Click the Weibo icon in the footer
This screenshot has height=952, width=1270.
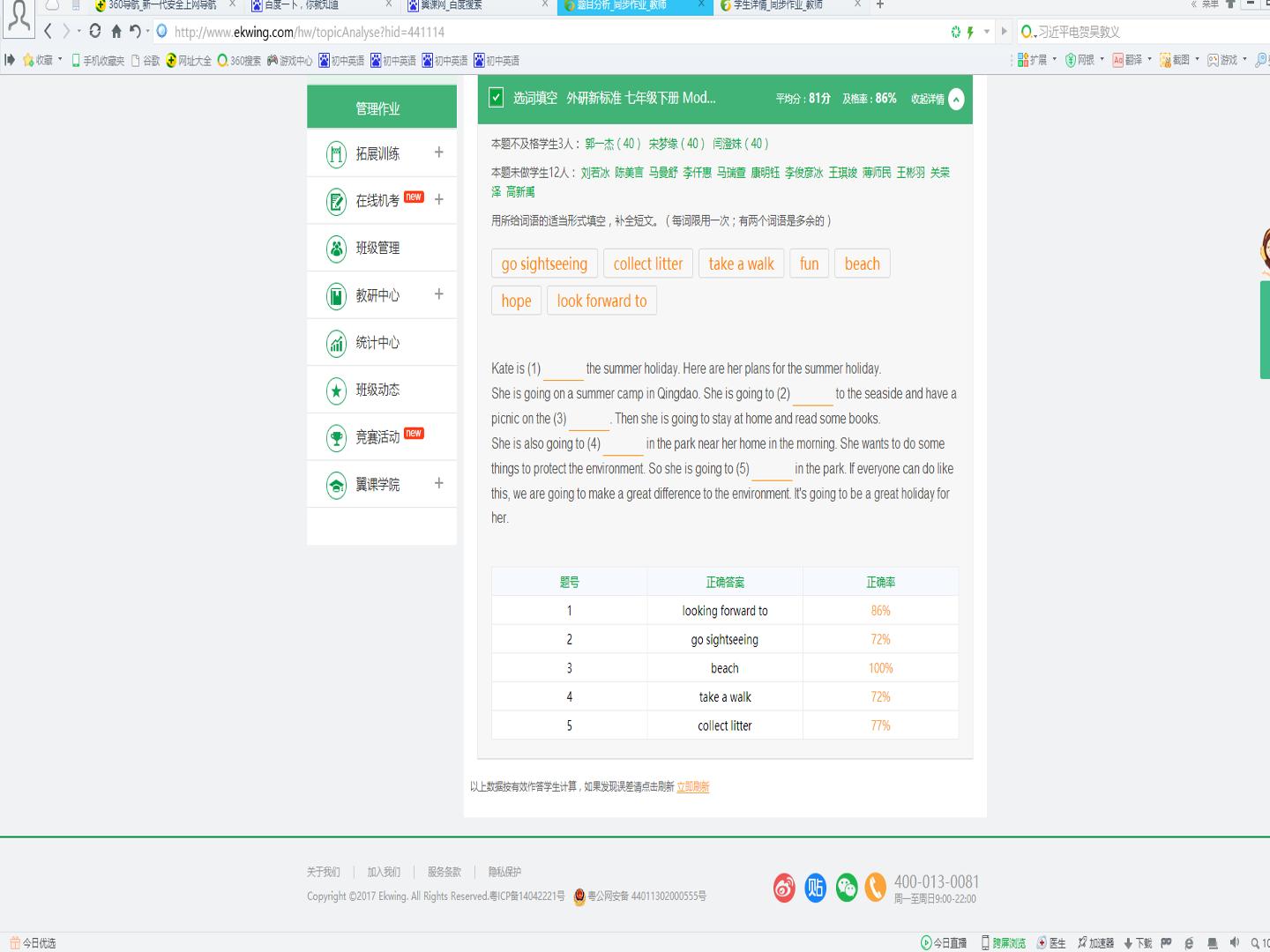tap(784, 888)
